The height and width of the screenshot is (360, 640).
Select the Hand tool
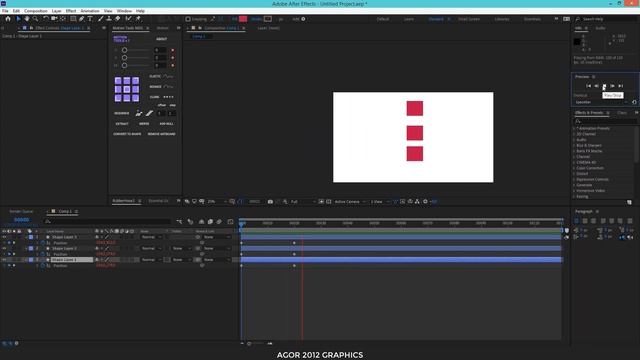click(x=27, y=19)
